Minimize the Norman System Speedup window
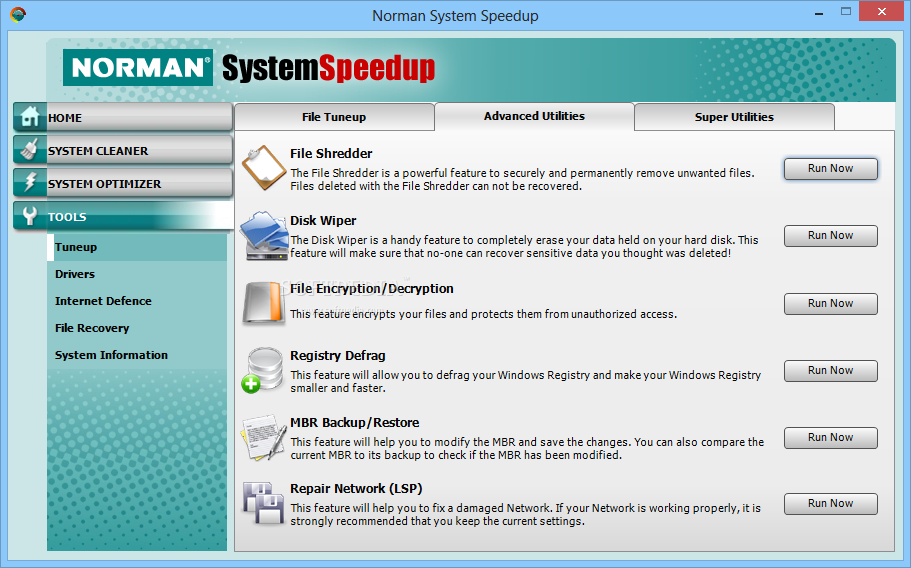911x568 pixels. tap(819, 13)
